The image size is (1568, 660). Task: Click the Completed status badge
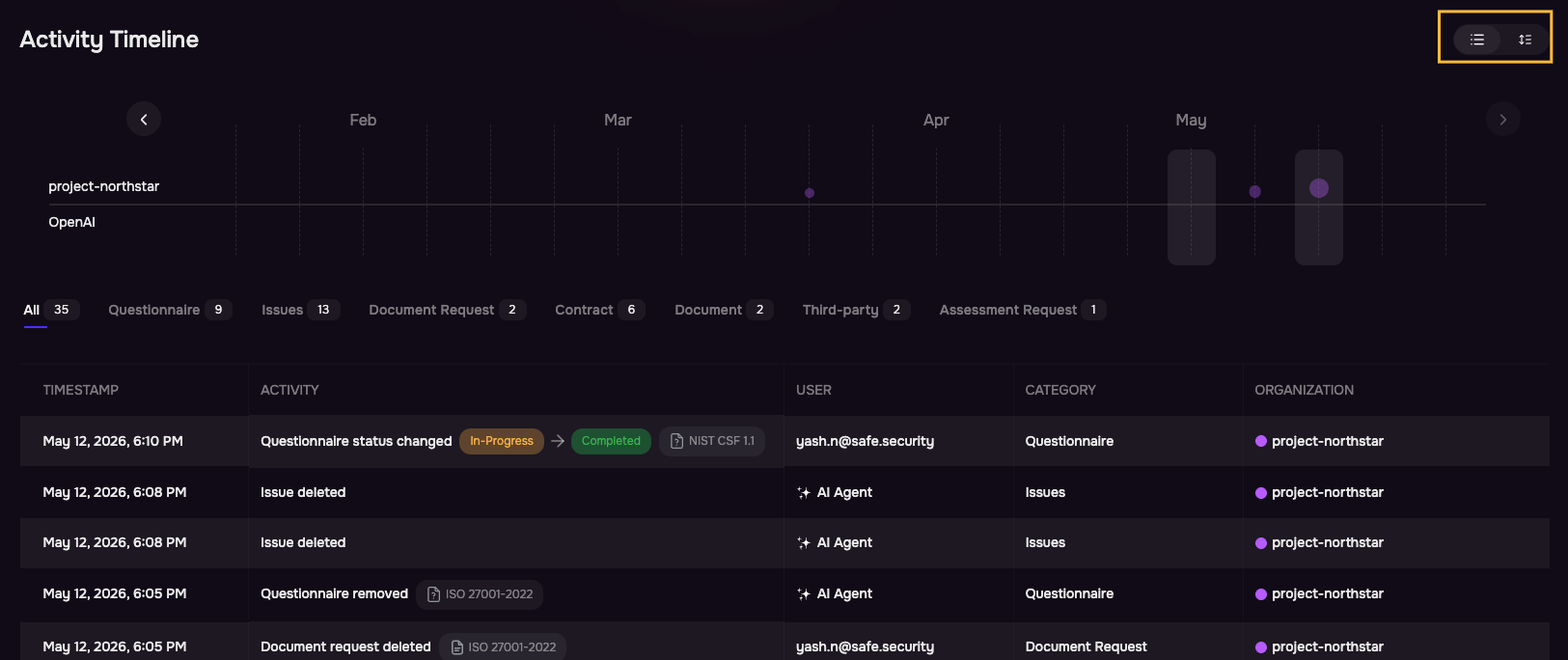(x=611, y=441)
